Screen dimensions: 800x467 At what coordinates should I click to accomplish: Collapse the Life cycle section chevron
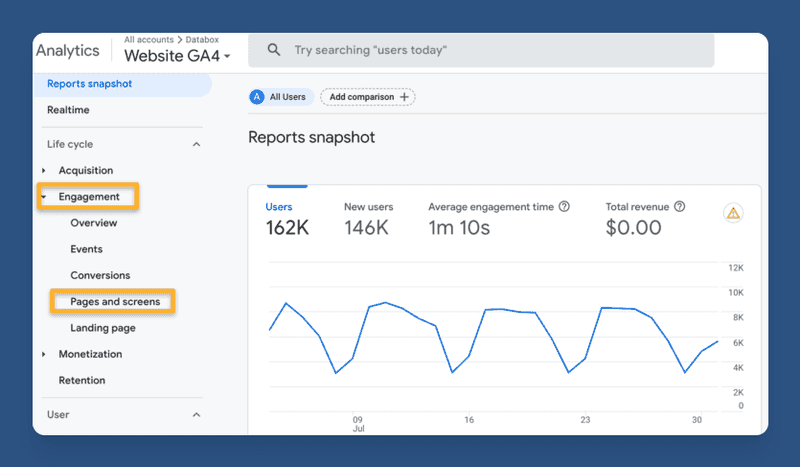pos(196,144)
